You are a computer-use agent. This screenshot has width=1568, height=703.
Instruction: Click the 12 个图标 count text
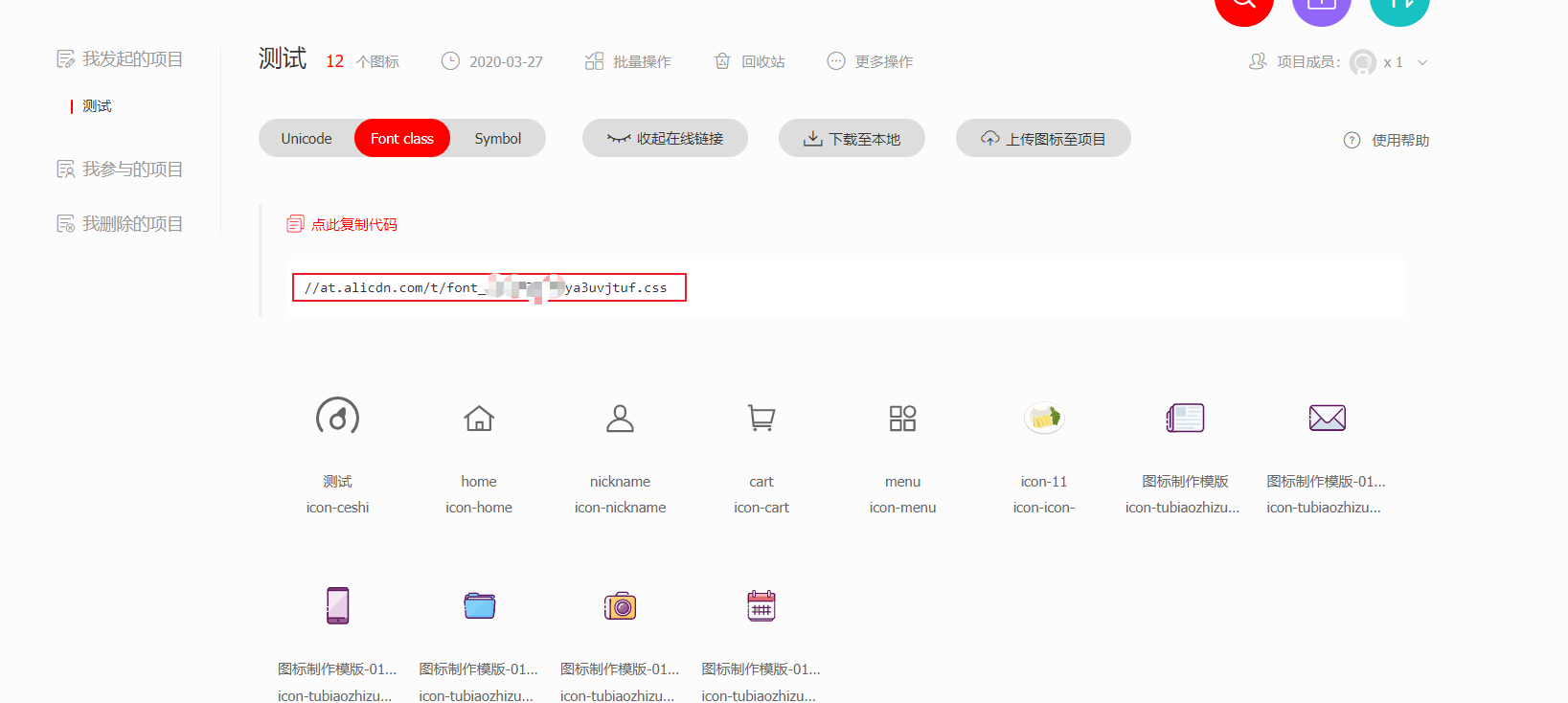(x=362, y=61)
